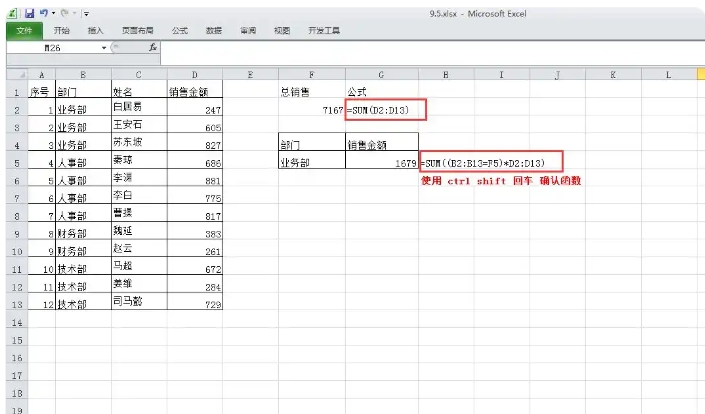Click the 销售金额 header cell in column D
The height and width of the screenshot is (414, 705).
pos(195,89)
